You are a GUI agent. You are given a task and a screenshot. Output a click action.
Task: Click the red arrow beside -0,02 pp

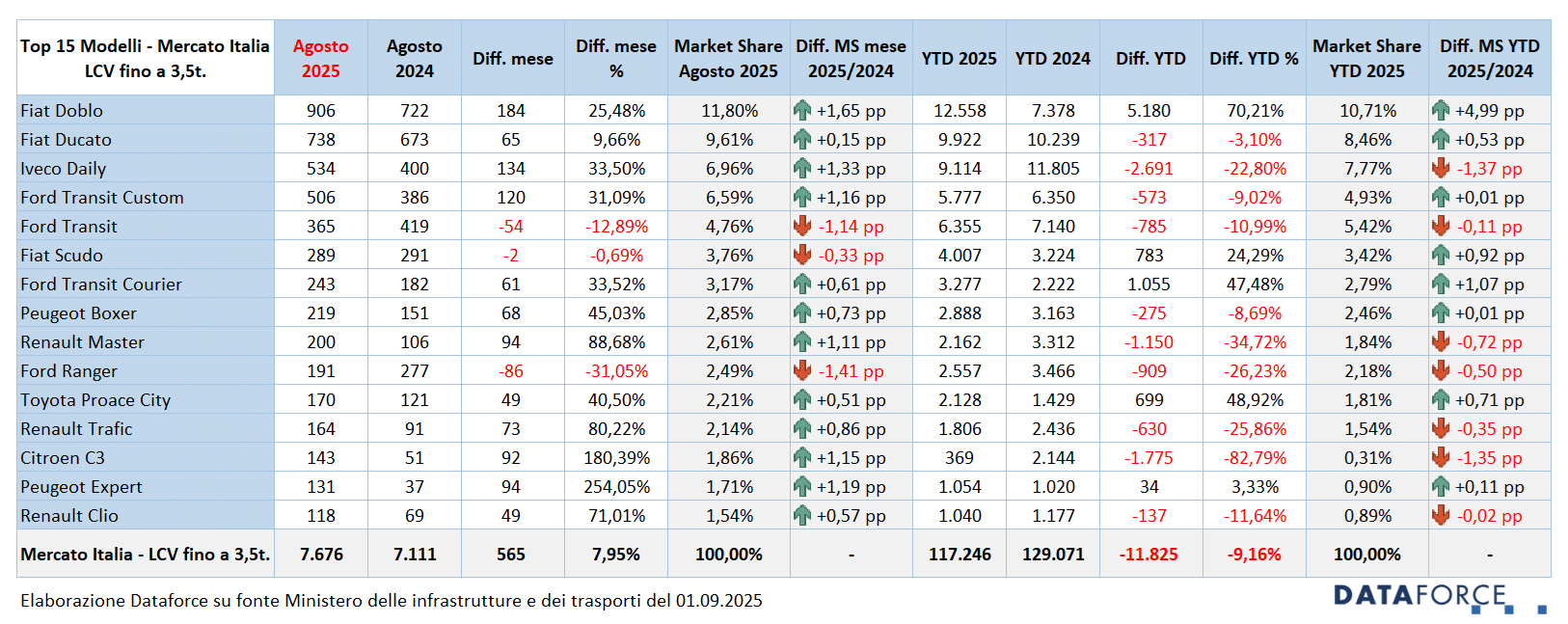[1441, 515]
